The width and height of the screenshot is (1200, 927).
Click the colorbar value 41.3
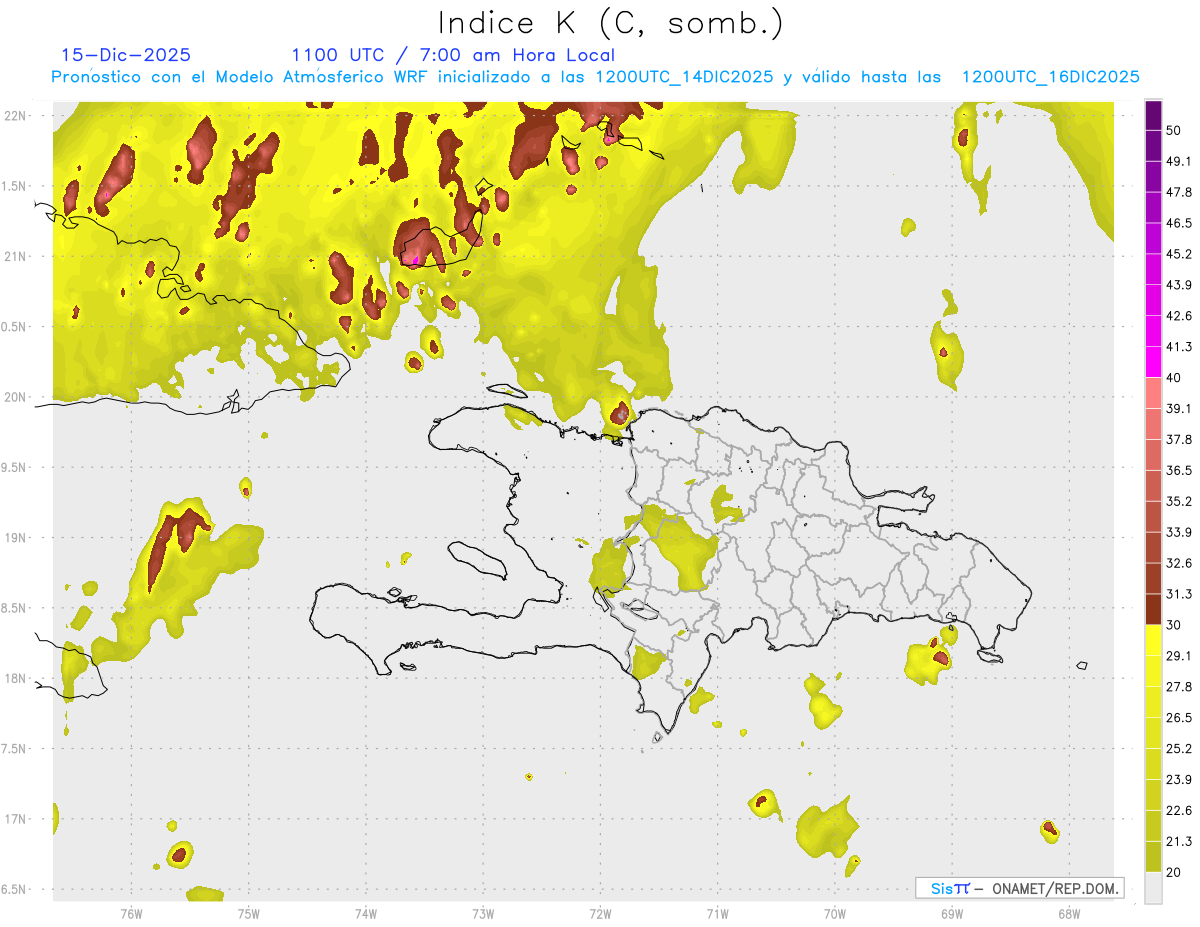click(1179, 347)
